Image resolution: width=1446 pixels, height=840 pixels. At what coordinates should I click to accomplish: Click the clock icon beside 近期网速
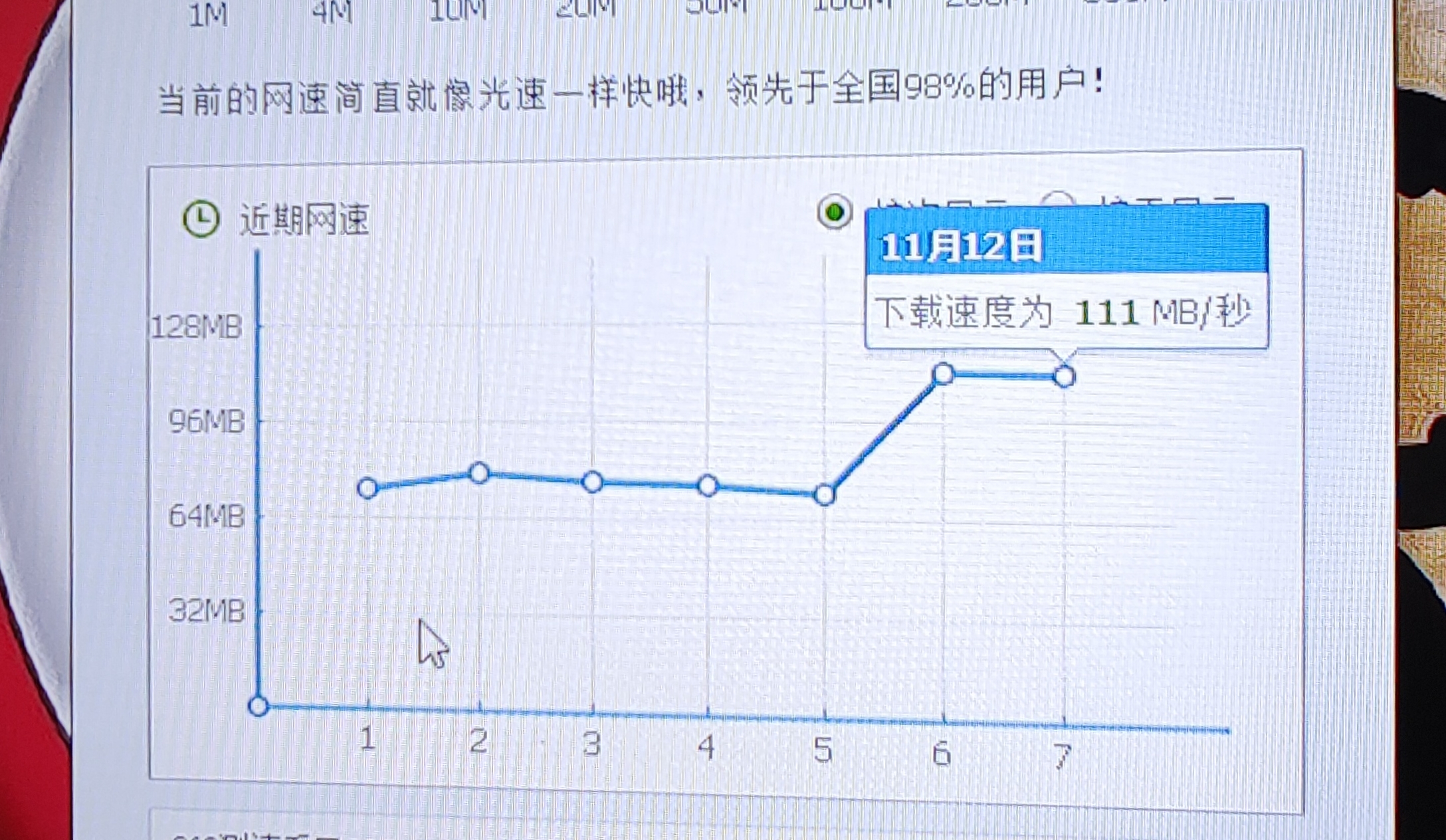point(201,219)
